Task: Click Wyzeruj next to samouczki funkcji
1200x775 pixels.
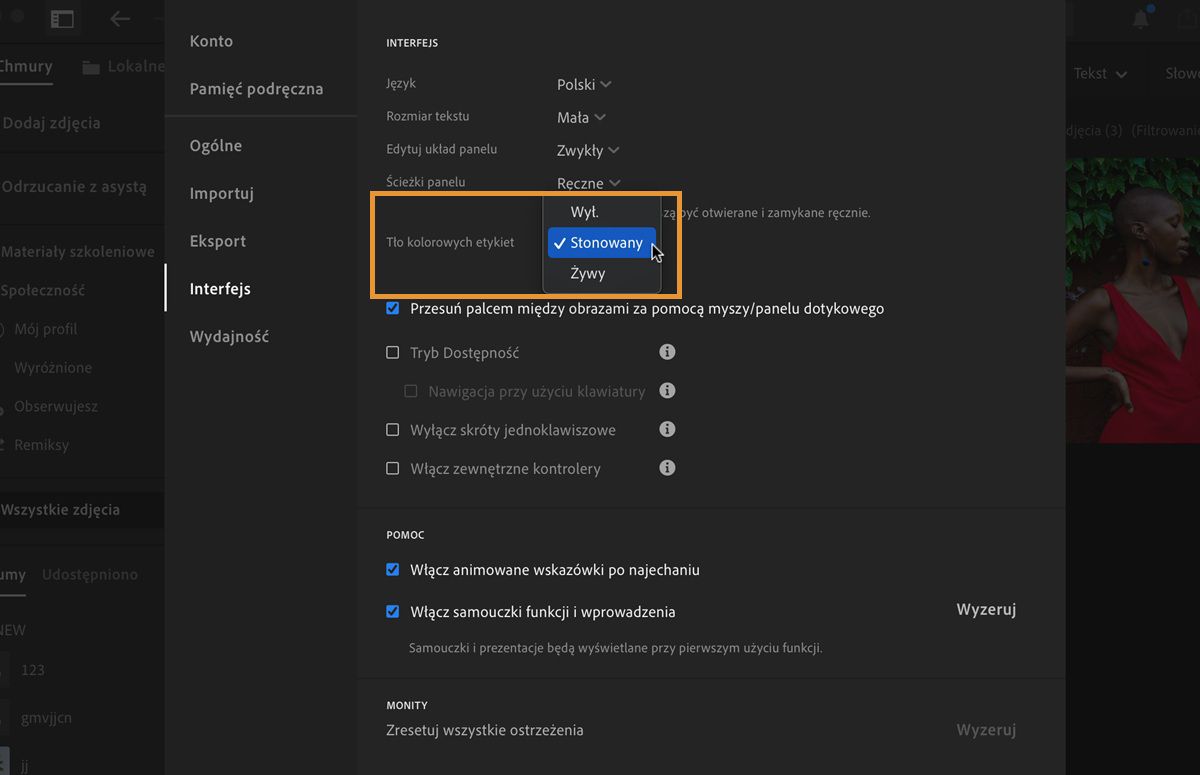Action: coord(985,610)
